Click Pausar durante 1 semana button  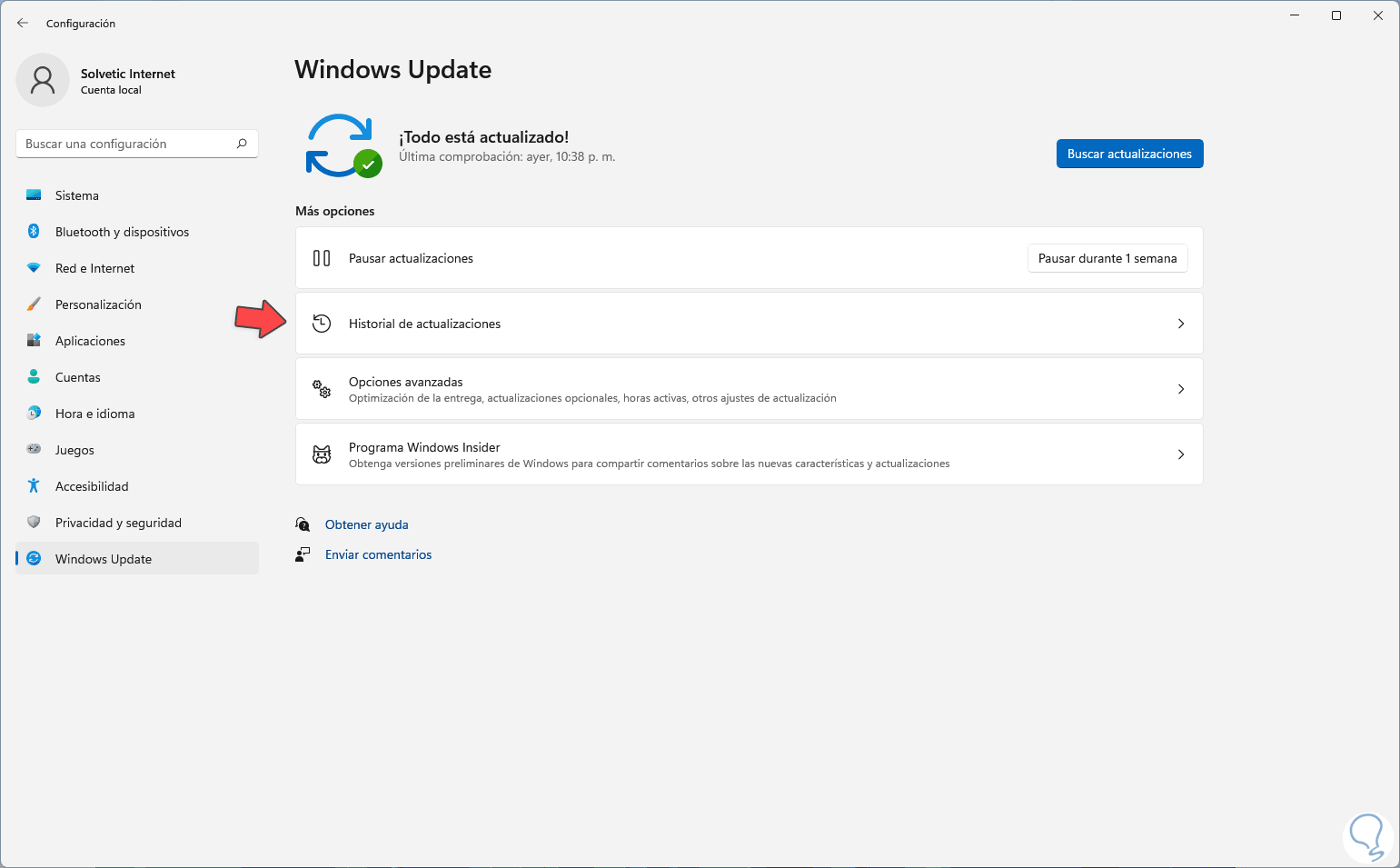(1107, 258)
